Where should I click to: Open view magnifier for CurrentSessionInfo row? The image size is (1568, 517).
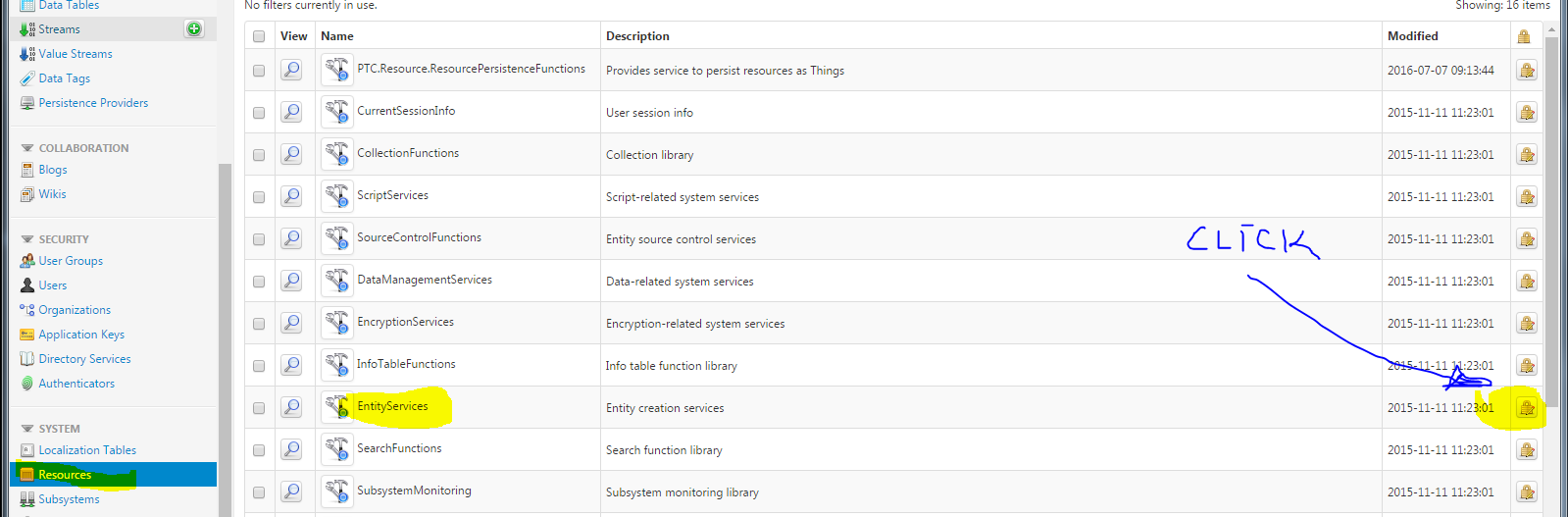click(291, 112)
